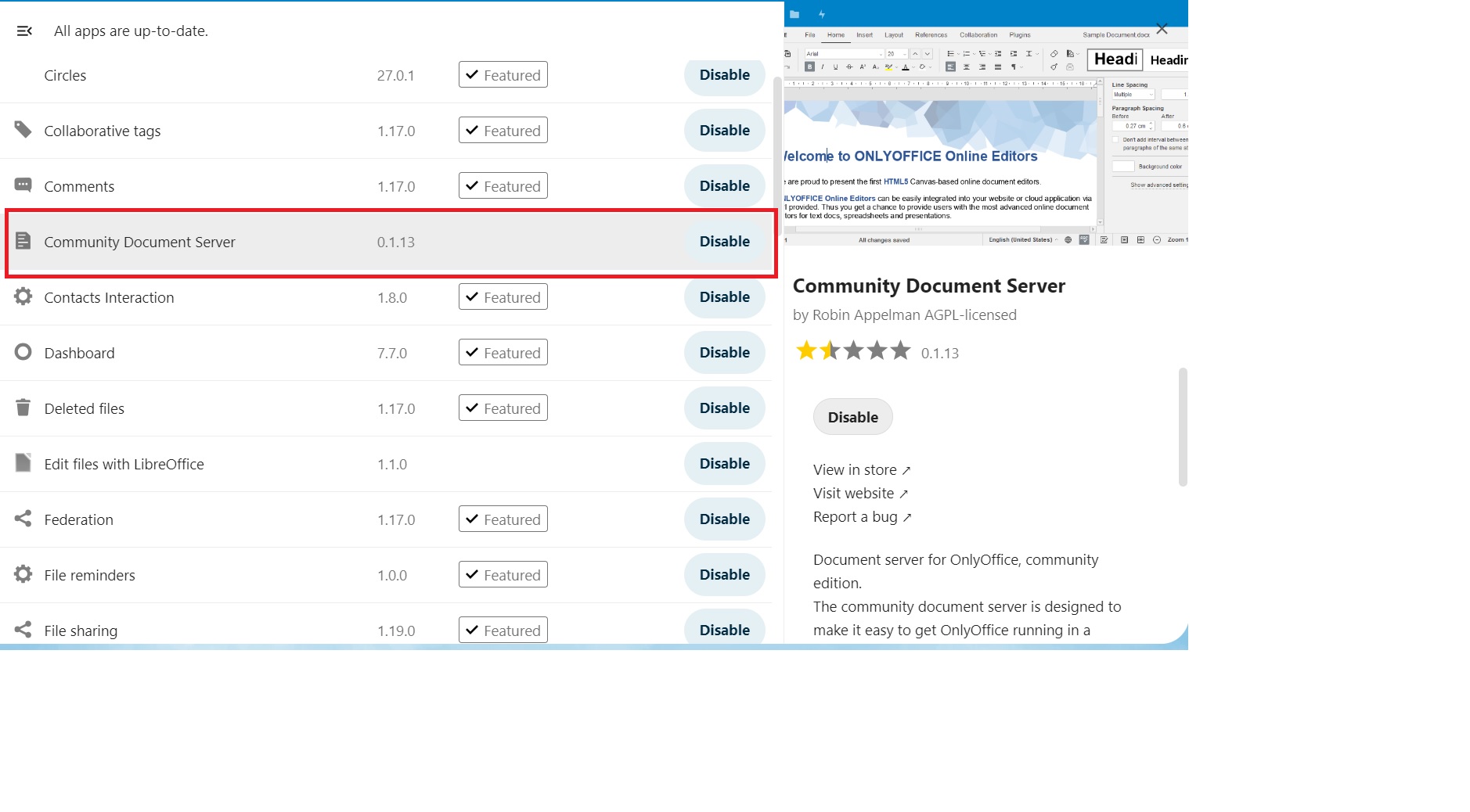Screen dimensions: 1470x812
Task: Click the Featured badge for Deleted files
Action: 503,408
